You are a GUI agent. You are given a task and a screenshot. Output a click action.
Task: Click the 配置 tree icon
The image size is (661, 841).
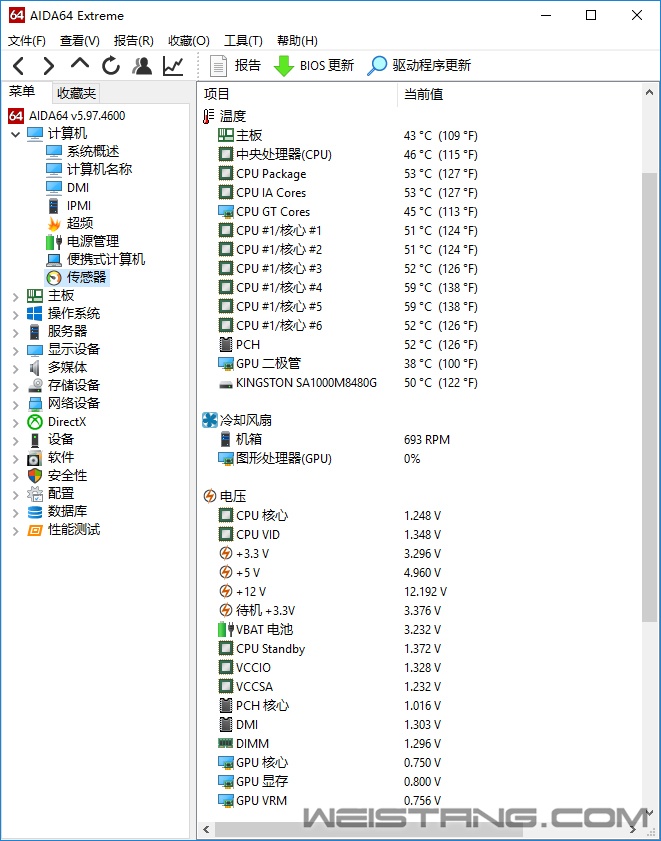[x=35, y=494]
